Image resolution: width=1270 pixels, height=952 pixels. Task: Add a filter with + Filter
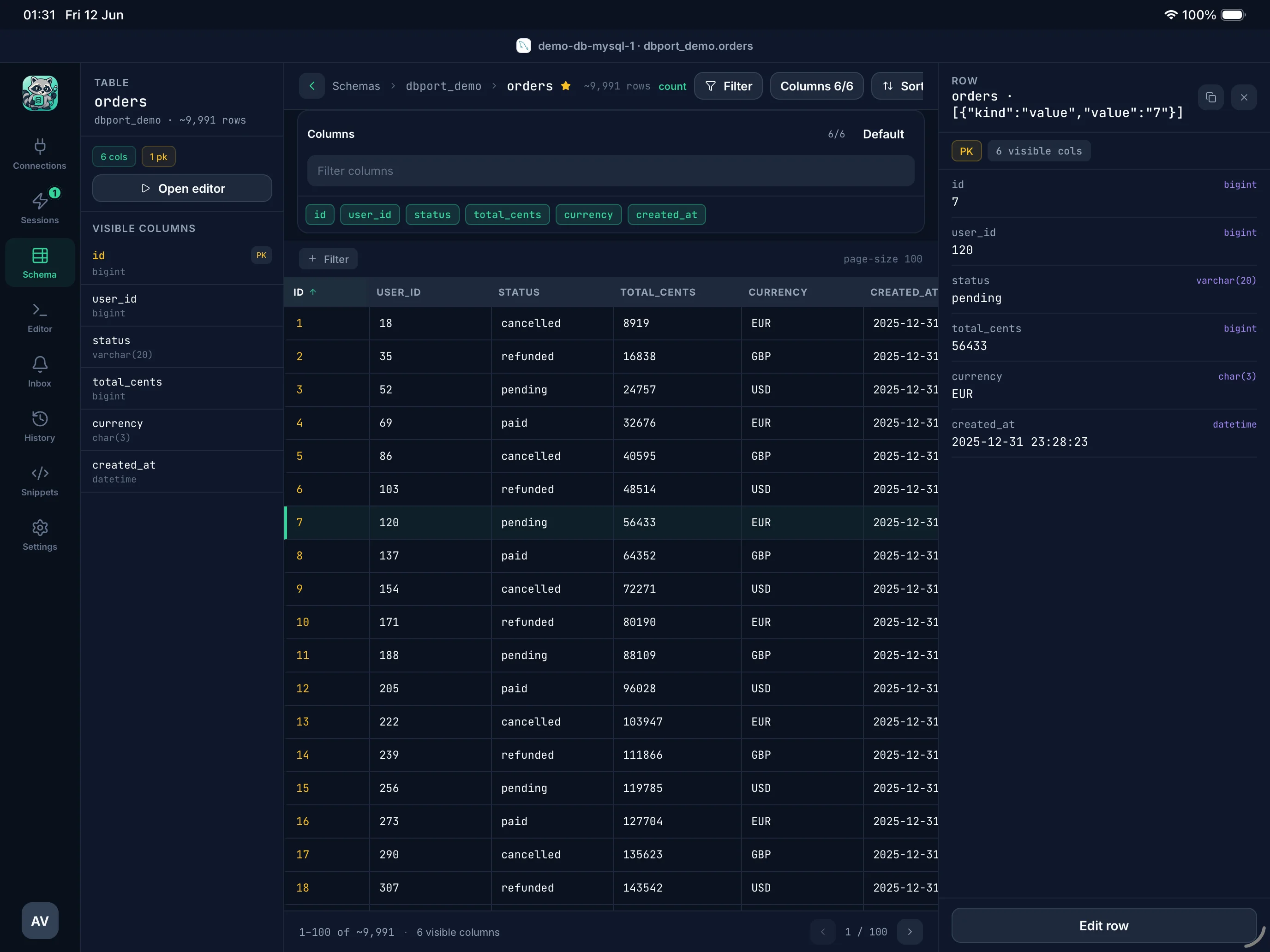click(329, 259)
